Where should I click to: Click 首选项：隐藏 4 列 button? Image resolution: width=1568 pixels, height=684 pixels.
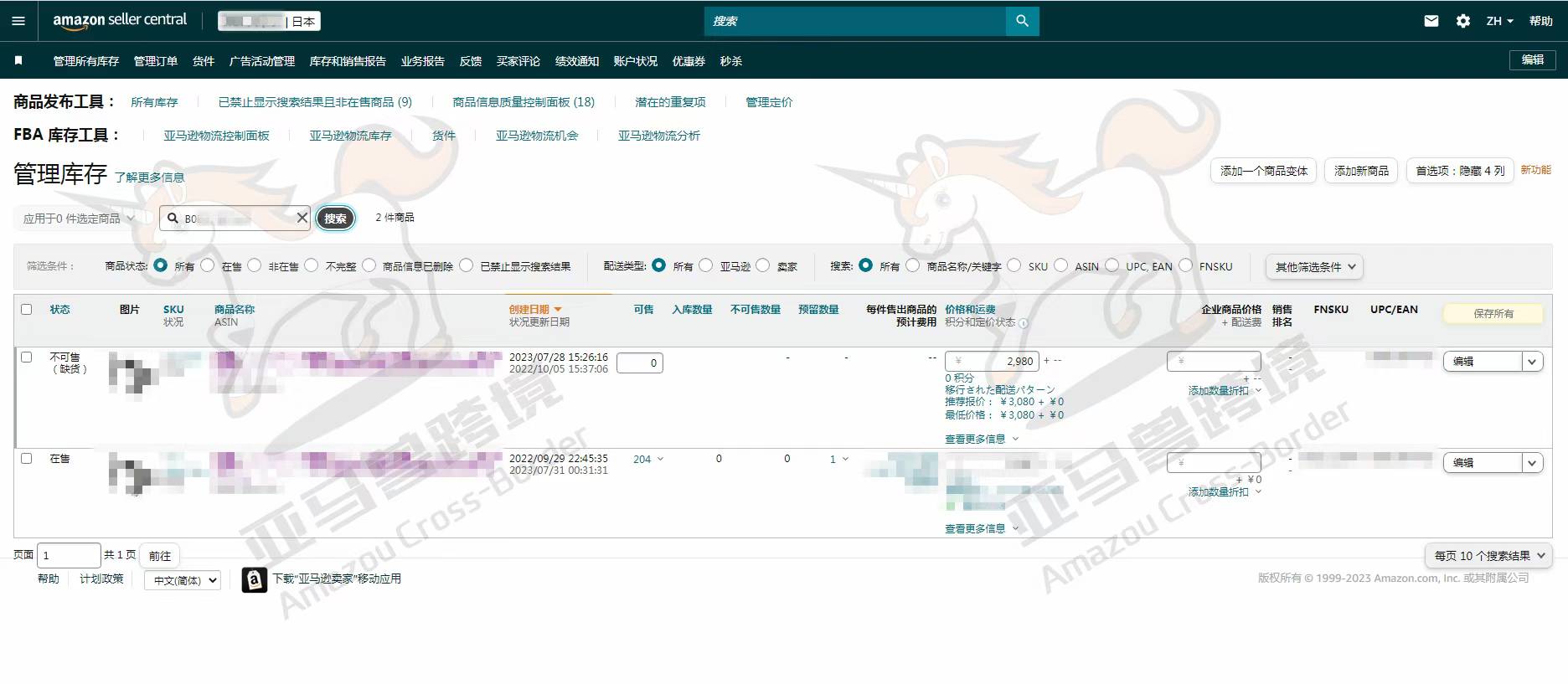tap(1460, 171)
